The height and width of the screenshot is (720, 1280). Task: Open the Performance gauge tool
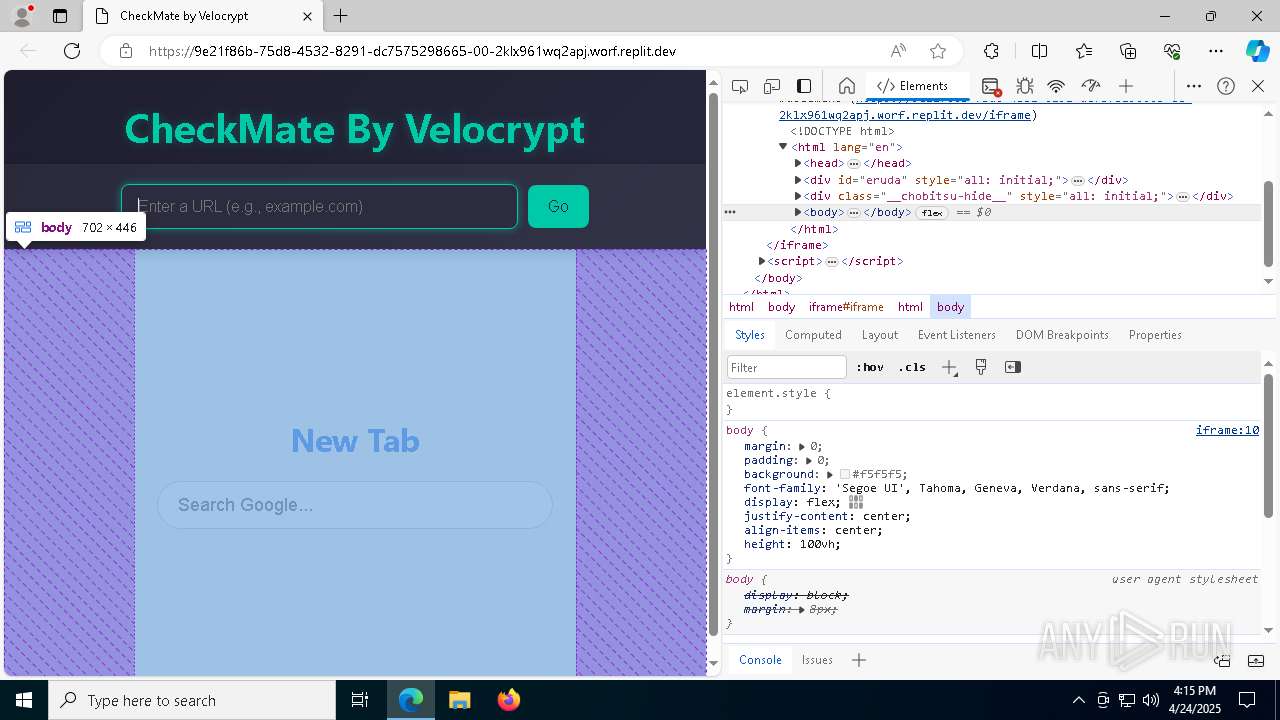click(x=1090, y=86)
